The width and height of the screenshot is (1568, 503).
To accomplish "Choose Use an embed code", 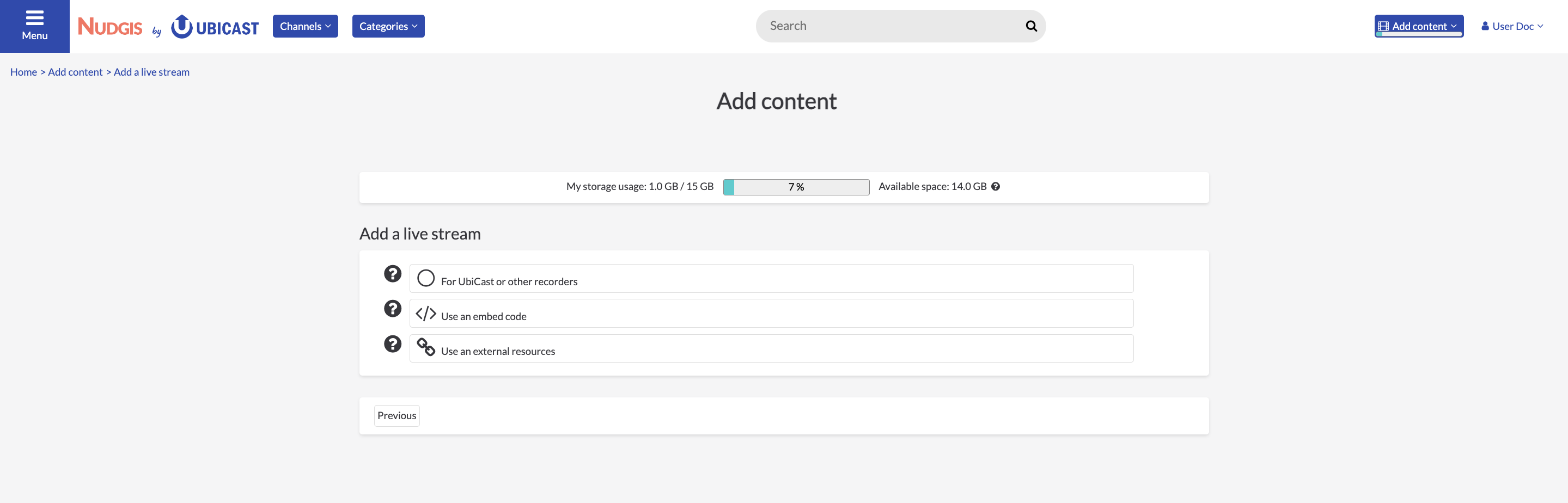I will click(771, 313).
